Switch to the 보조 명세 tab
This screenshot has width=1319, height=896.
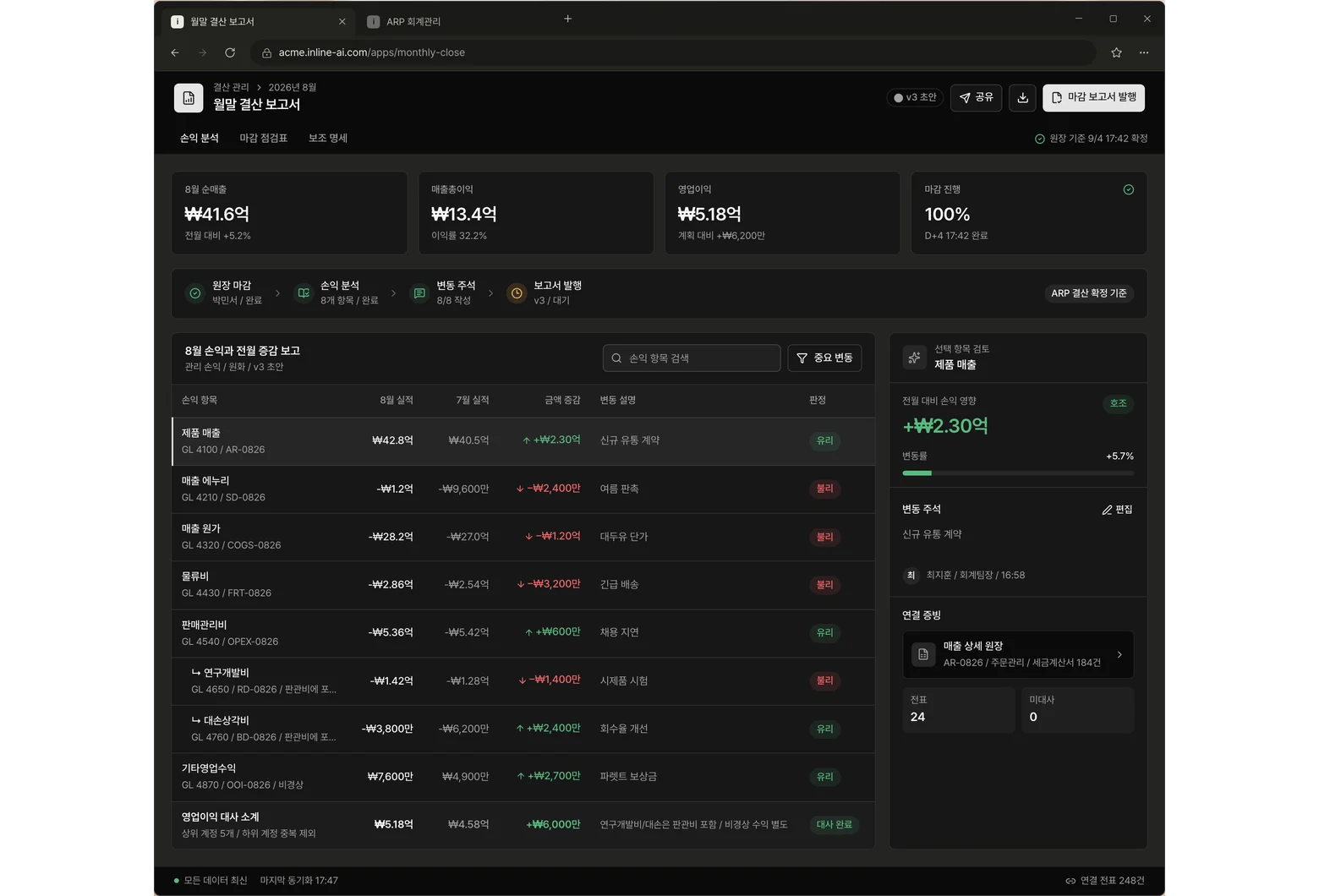pyautogui.click(x=328, y=138)
